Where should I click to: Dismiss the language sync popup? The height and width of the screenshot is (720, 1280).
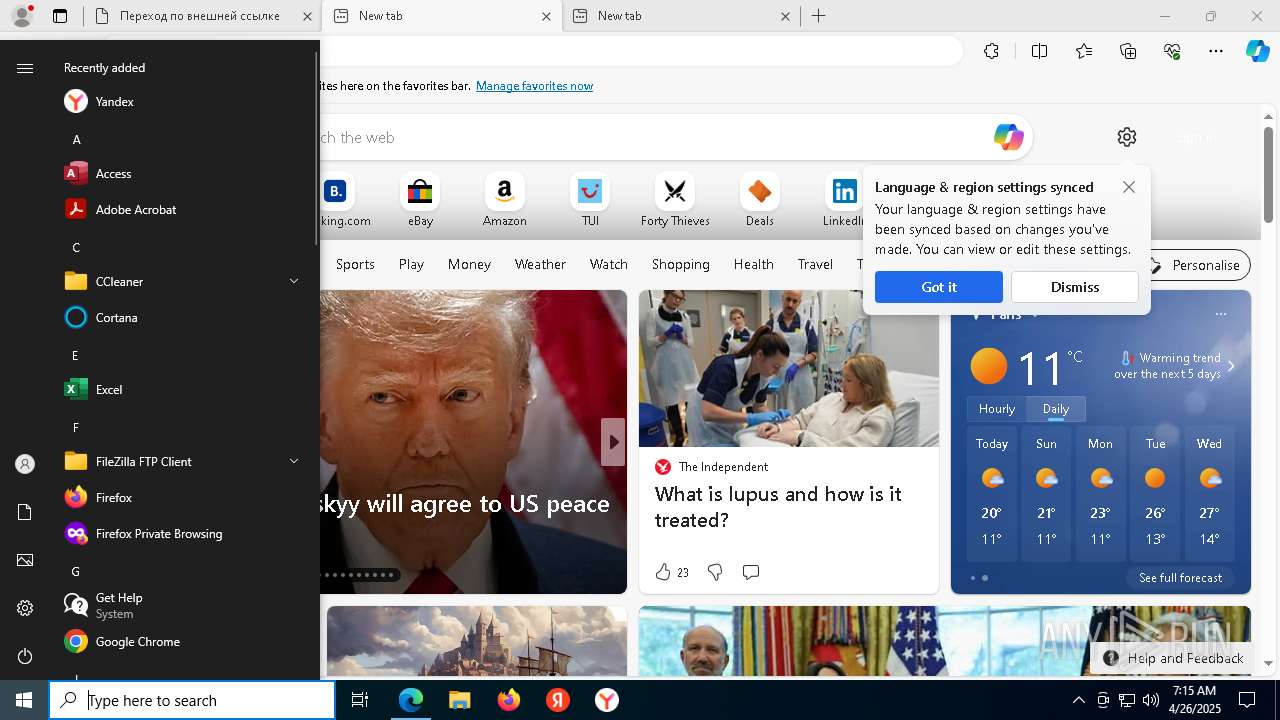[x=1075, y=287]
